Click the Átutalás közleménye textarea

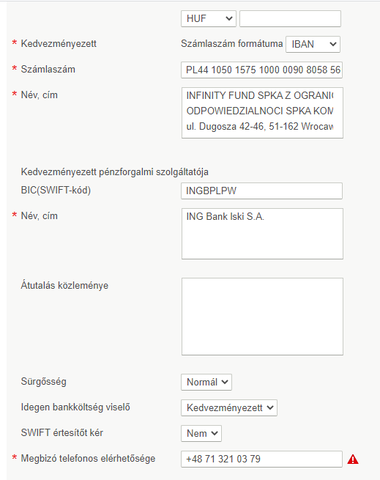click(x=262, y=317)
